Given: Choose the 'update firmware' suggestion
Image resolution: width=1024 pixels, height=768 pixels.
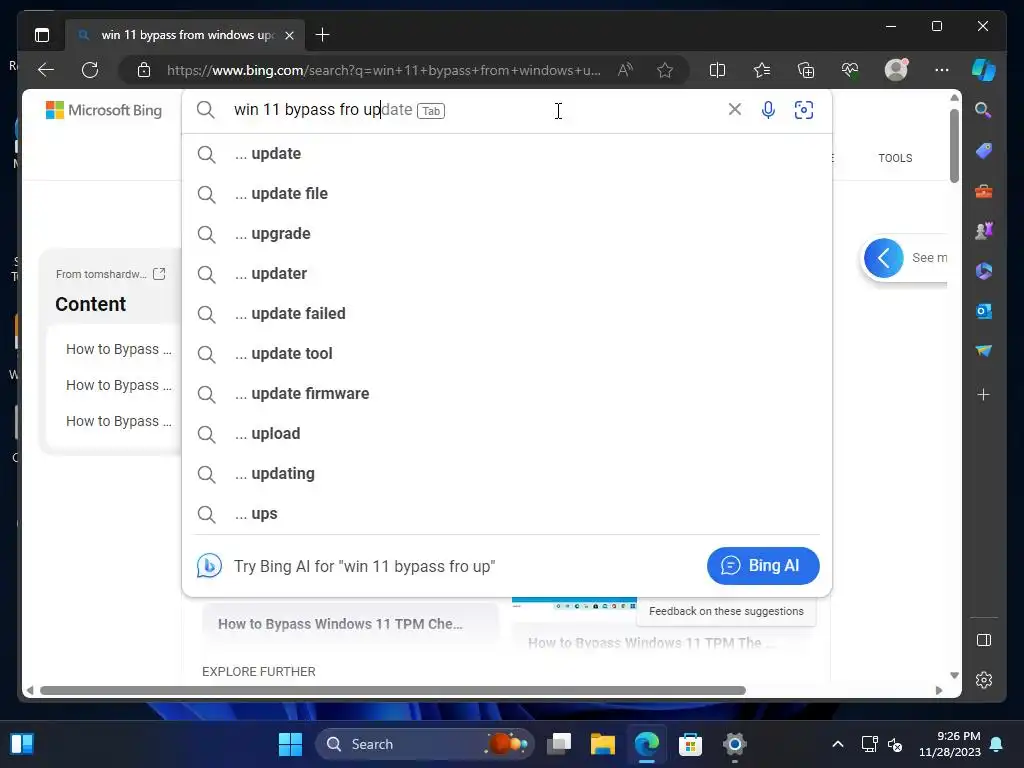Looking at the screenshot, I should pos(507,394).
